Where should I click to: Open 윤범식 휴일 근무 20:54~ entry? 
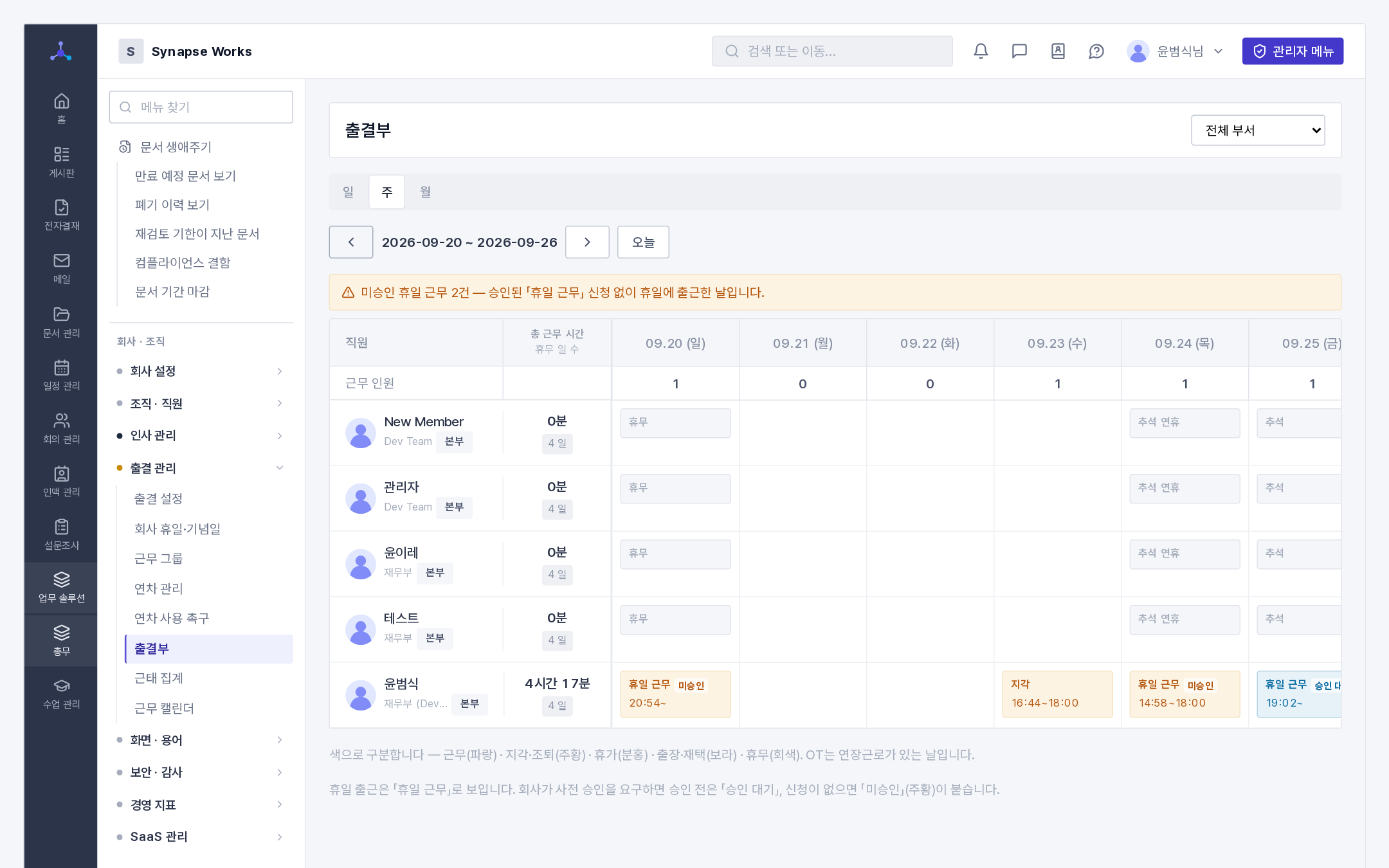tap(675, 694)
